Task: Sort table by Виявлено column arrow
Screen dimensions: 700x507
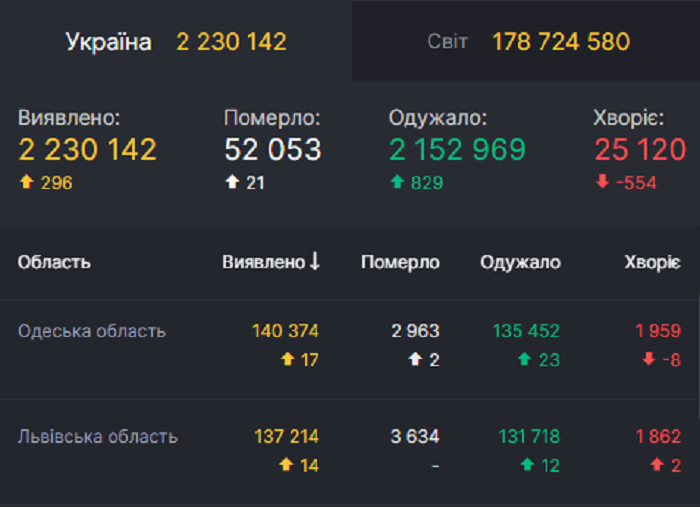Action: [315, 261]
